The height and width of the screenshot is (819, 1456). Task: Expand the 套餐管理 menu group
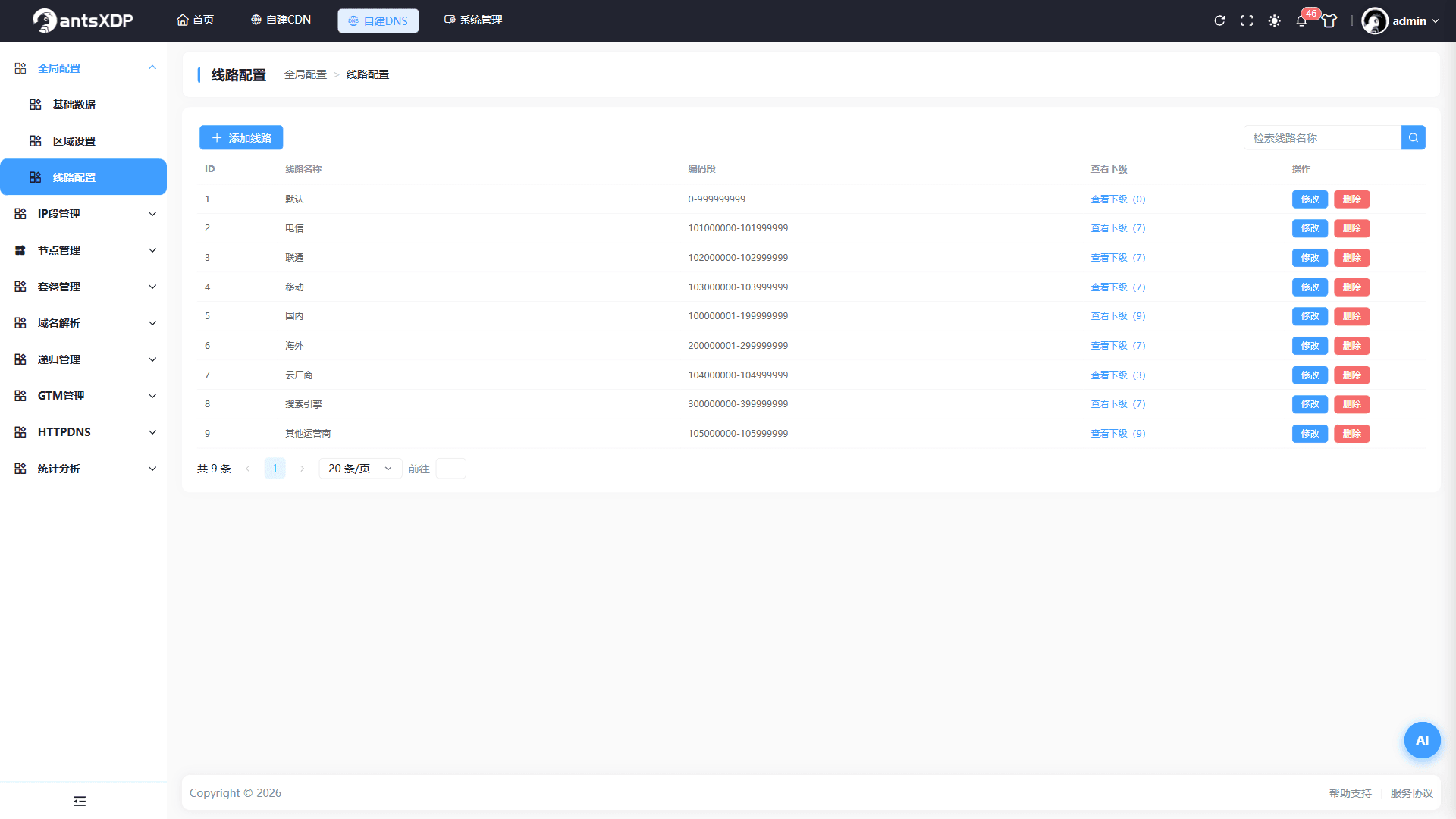click(83, 287)
